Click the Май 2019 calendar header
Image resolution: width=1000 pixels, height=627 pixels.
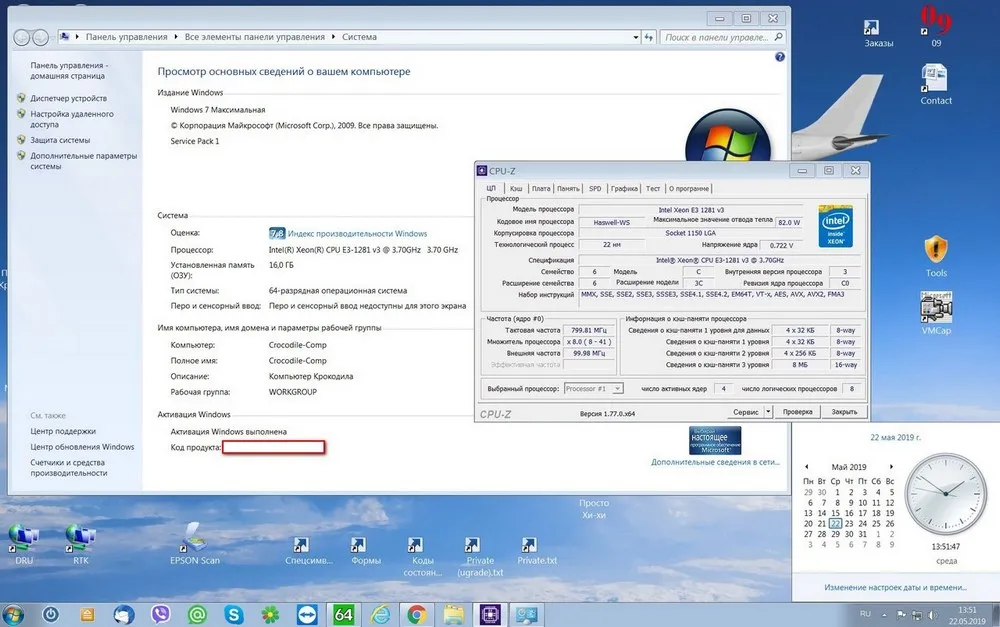(849, 467)
